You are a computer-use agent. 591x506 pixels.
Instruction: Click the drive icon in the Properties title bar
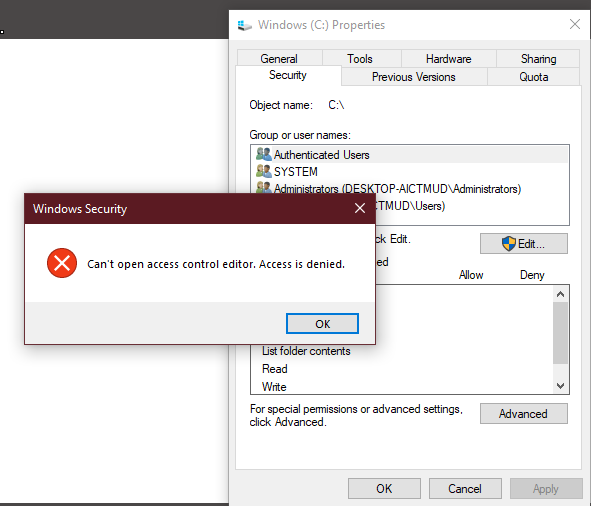pos(244,25)
